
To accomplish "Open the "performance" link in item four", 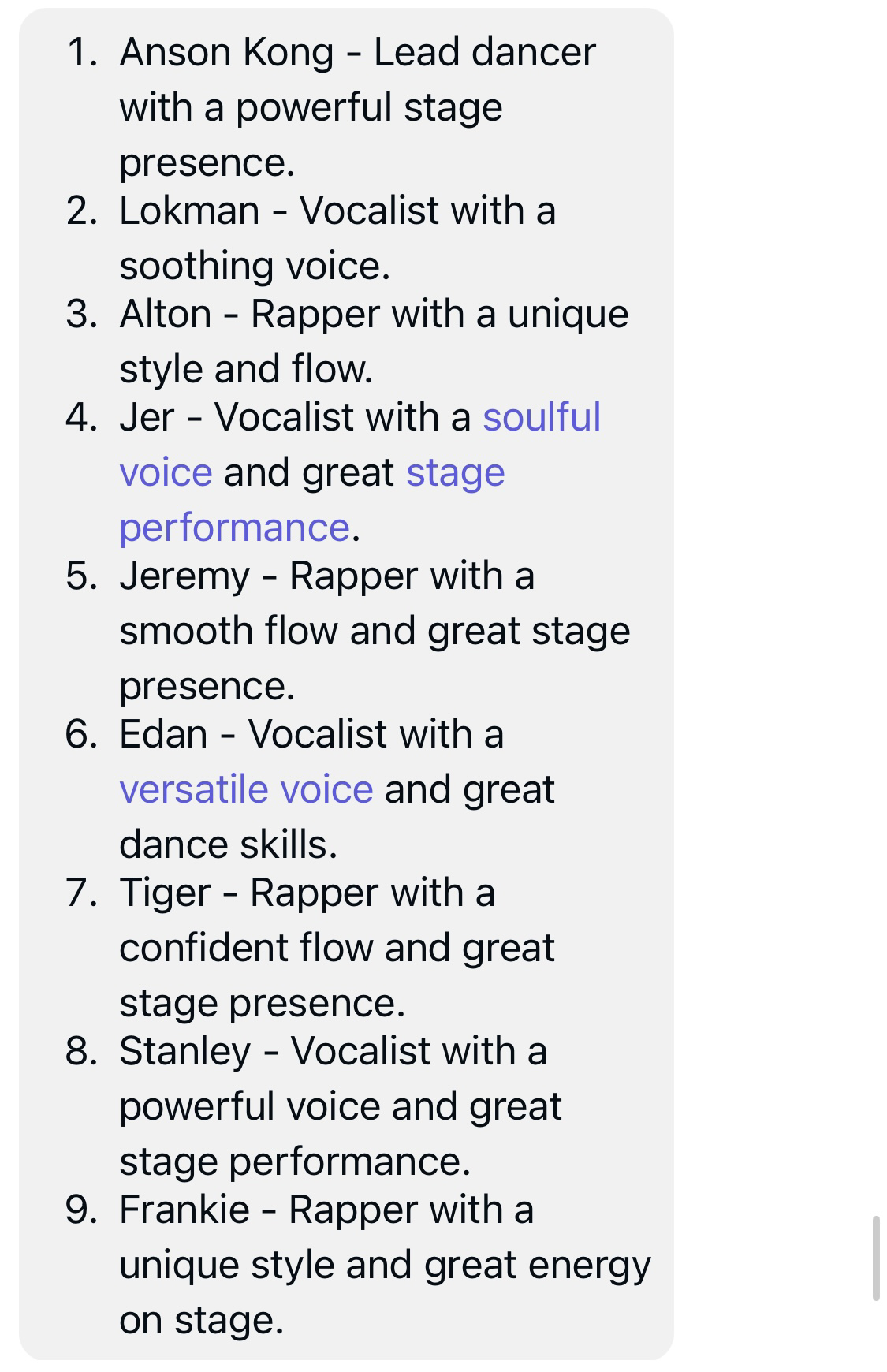I will [234, 528].
